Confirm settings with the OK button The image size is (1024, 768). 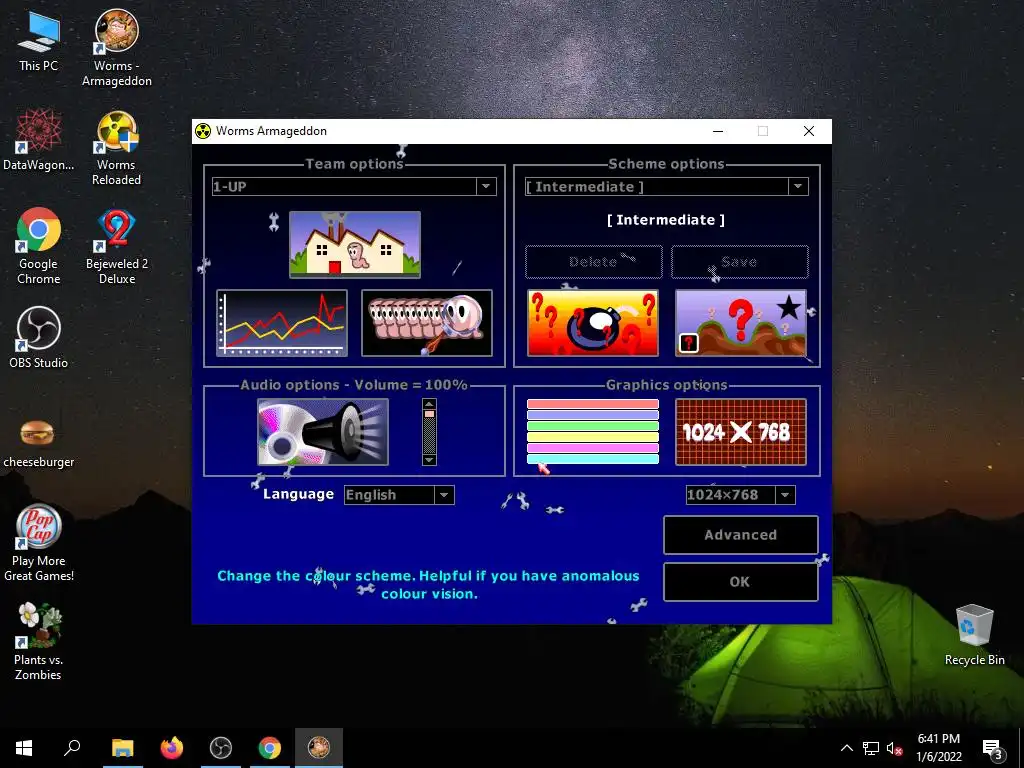click(741, 581)
